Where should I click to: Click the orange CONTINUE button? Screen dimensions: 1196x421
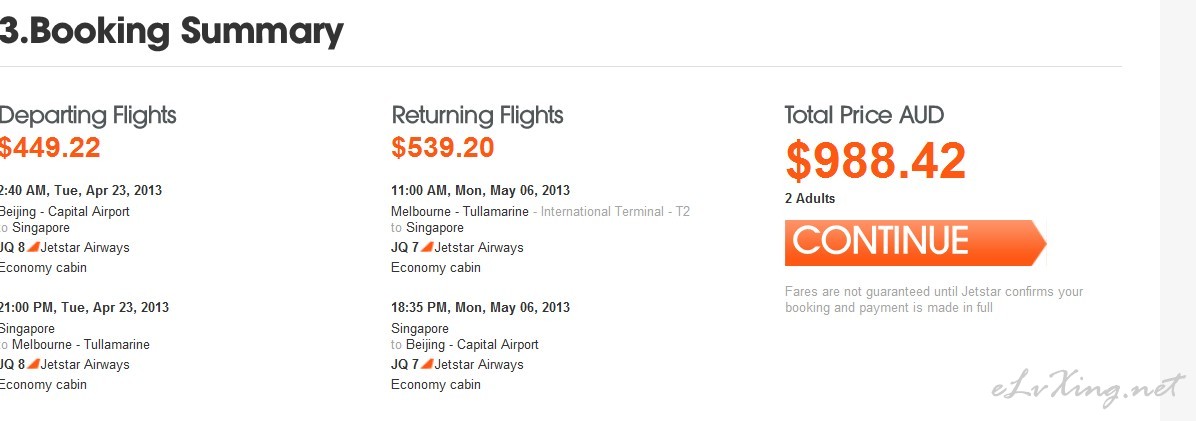click(x=915, y=243)
